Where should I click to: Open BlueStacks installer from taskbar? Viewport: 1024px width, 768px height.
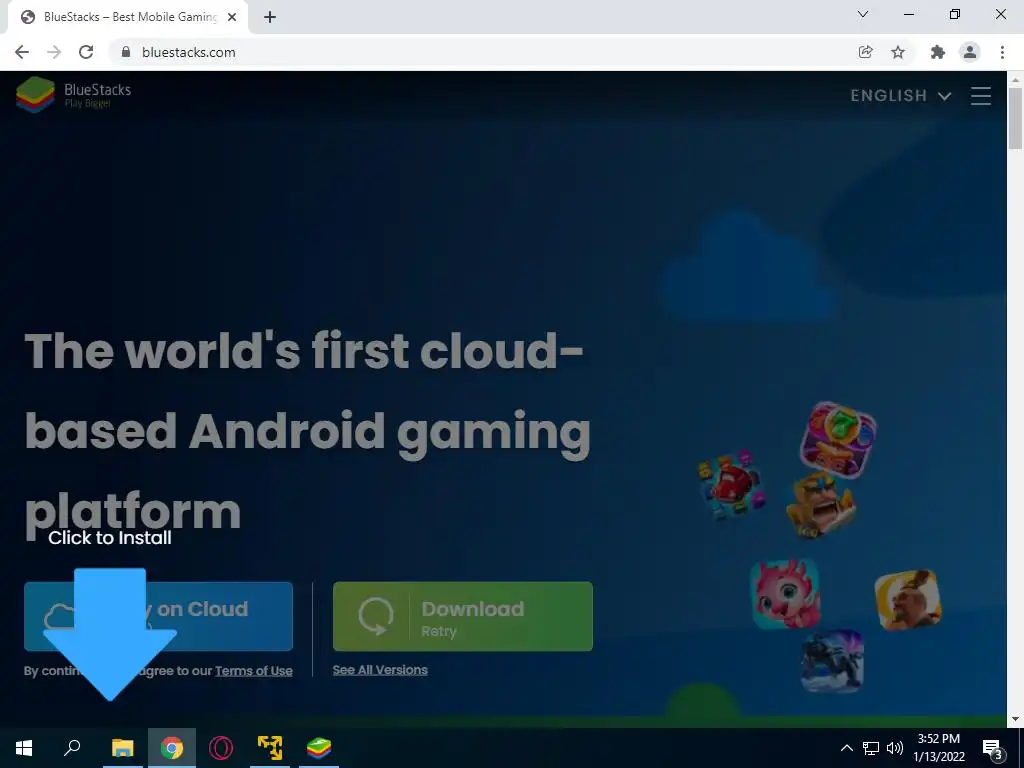coord(319,748)
